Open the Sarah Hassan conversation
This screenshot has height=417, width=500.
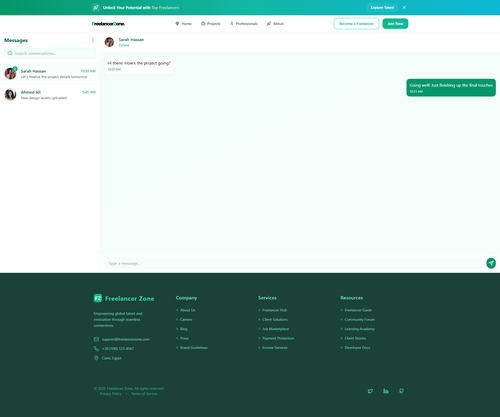[50, 74]
